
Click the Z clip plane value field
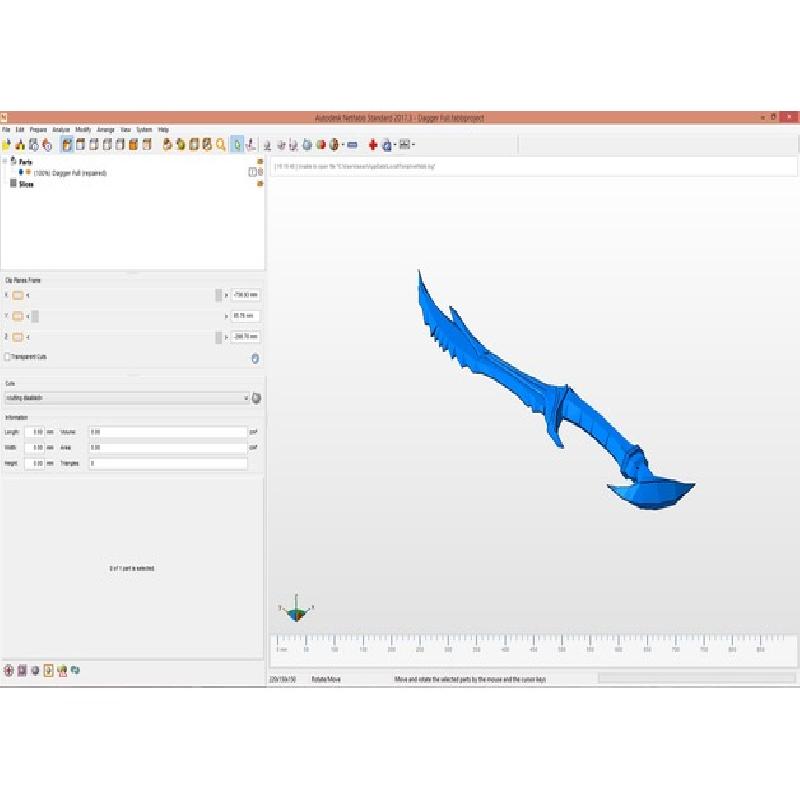245,337
